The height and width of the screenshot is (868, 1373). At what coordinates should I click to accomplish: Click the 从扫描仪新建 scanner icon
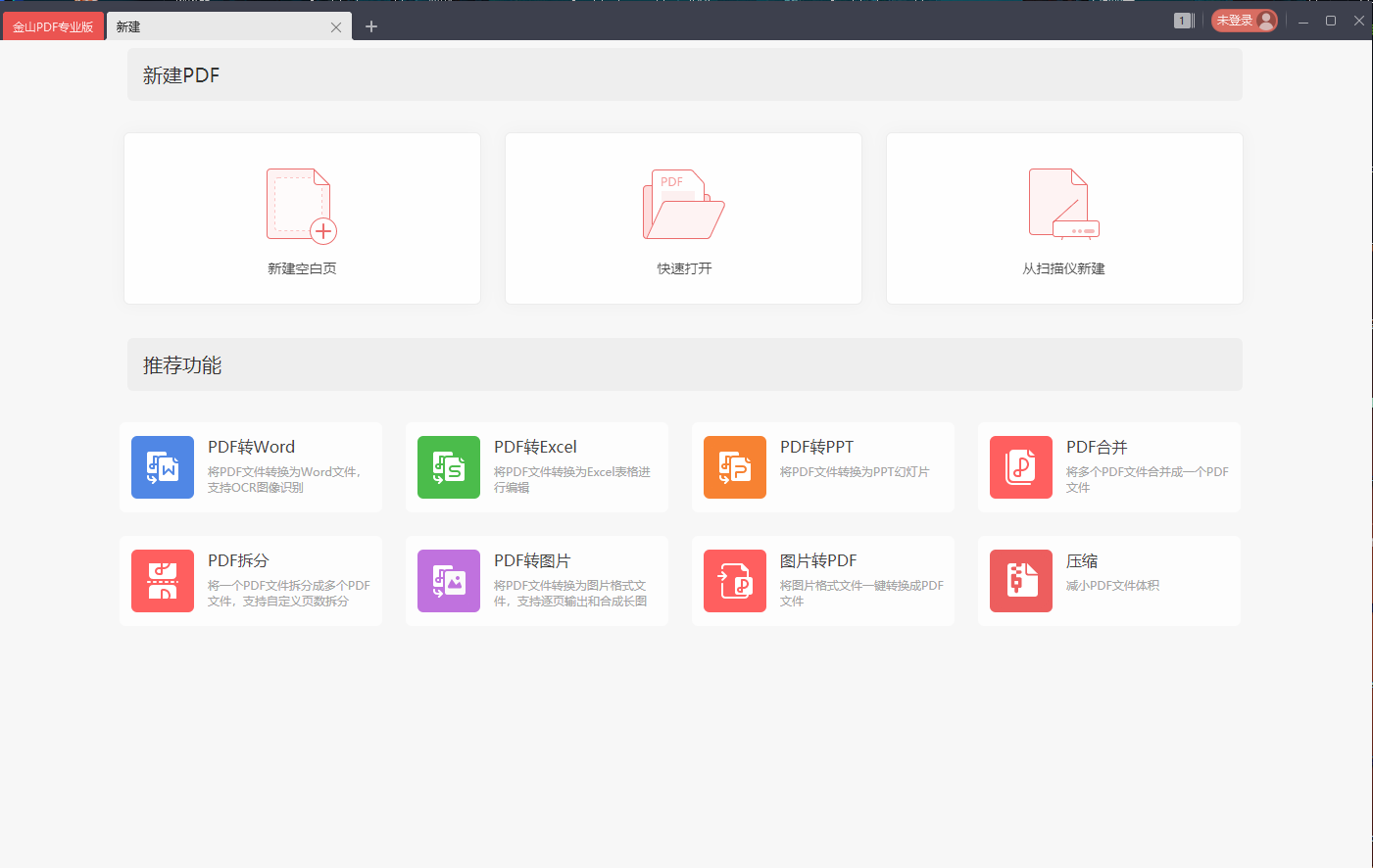(x=1063, y=205)
